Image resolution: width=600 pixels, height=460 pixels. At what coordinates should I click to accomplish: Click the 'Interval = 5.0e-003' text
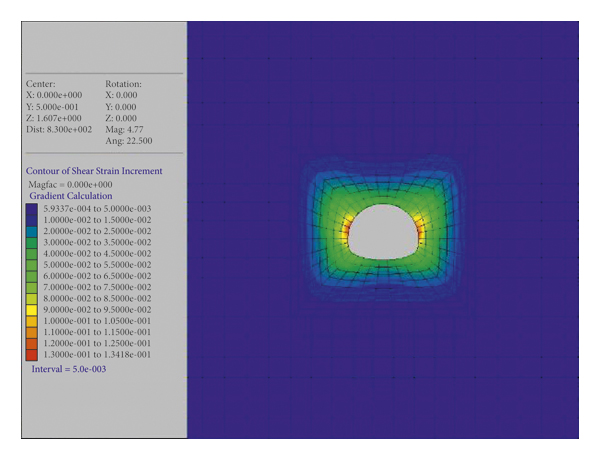coord(68,369)
